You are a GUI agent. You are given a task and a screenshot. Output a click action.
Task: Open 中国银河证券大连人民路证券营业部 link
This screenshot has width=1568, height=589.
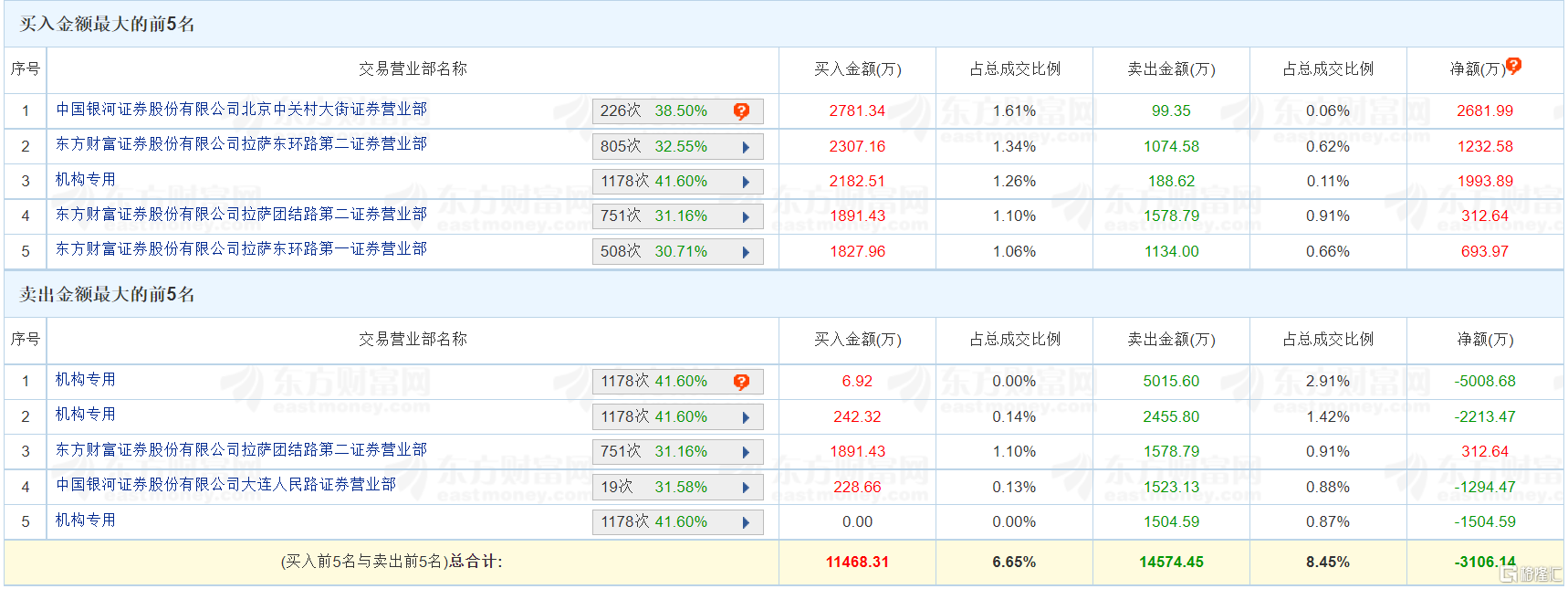click(225, 484)
